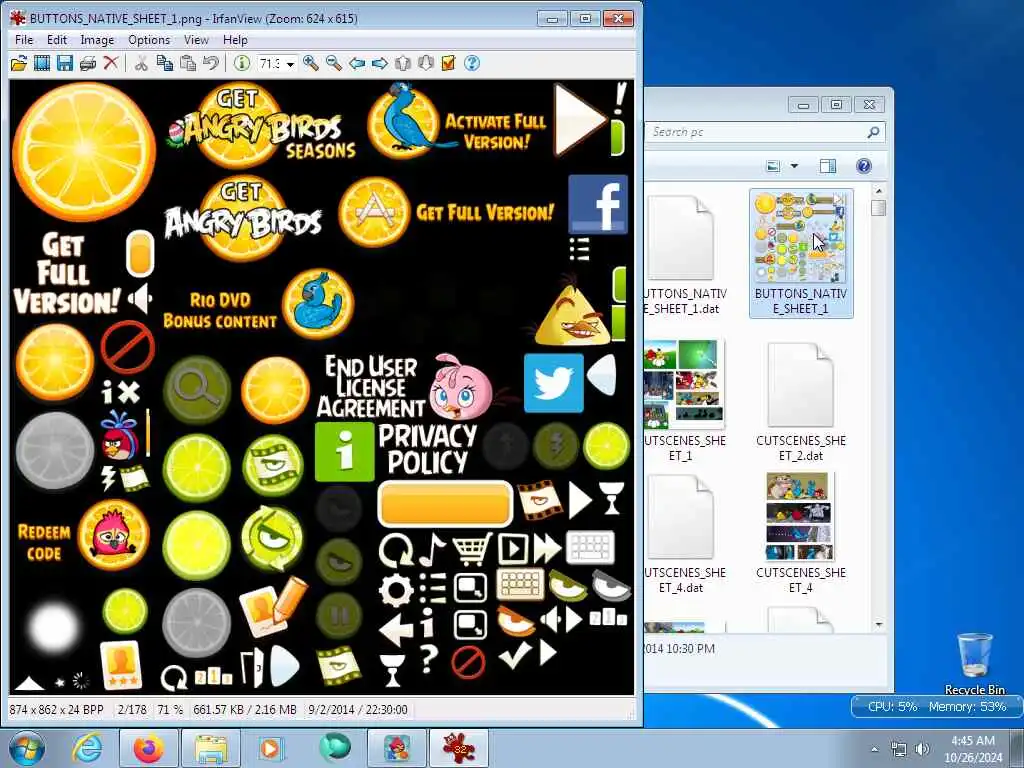Click the Explorer scrollbar down arrow

(x=878, y=625)
